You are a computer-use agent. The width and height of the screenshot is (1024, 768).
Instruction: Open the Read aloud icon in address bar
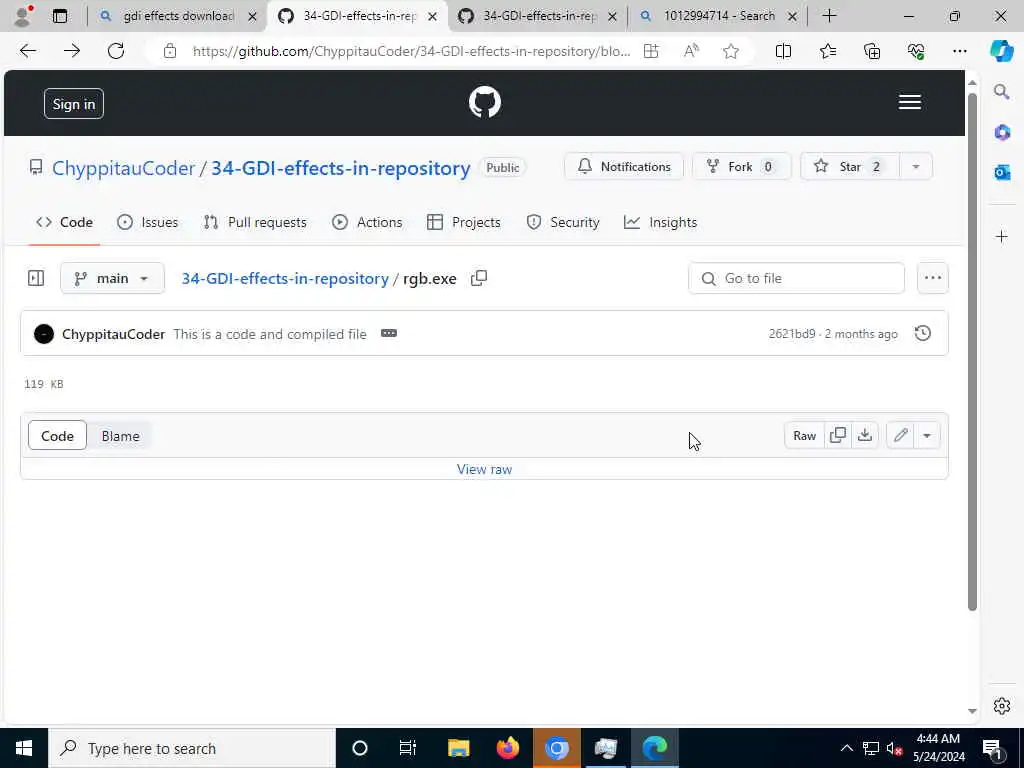point(691,51)
